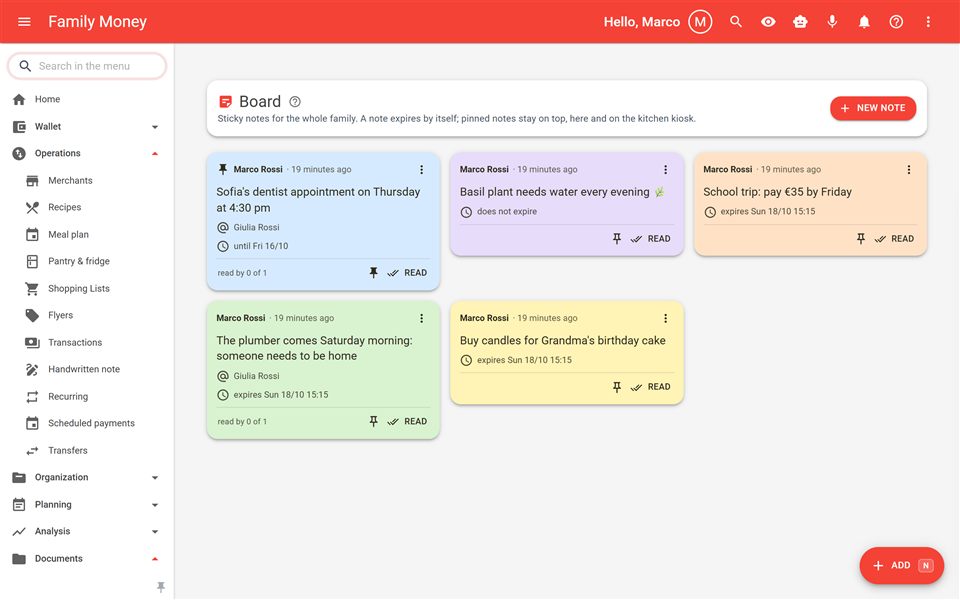This screenshot has height=600, width=960.
Task: Collapse the Documents menu section
Action: click(87, 558)
